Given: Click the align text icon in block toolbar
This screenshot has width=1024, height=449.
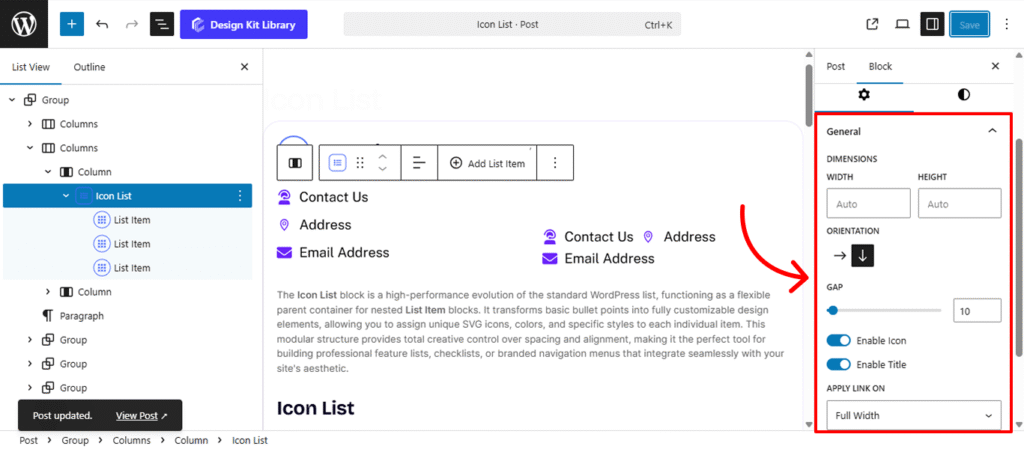Looking at the screenshot, I should 419,163.
